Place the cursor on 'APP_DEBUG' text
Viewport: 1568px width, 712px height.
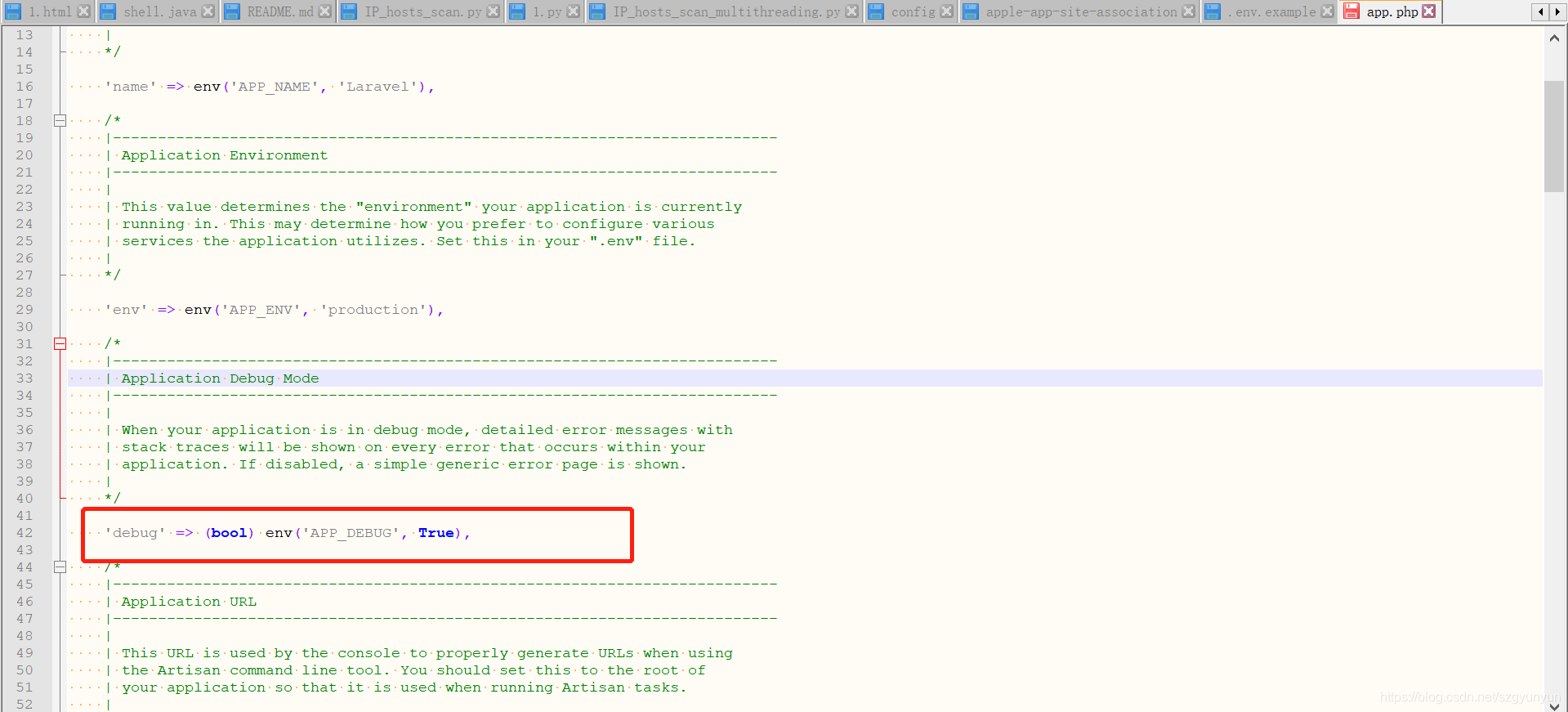(x=351, y=533)
